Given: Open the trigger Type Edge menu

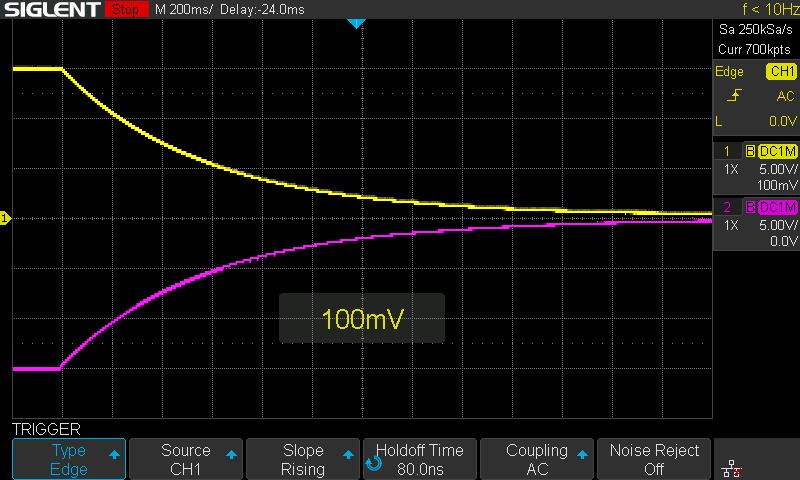Looking at the screenshot, I should click(x=69, y=459).
